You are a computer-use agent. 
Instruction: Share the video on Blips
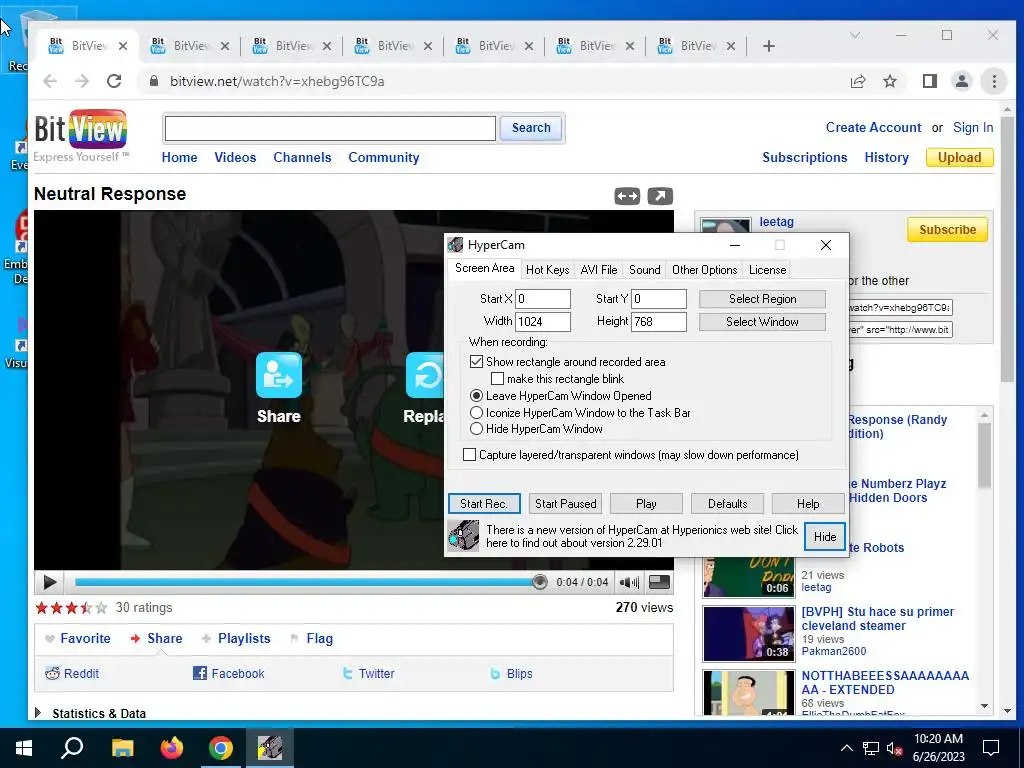[511, 673]
